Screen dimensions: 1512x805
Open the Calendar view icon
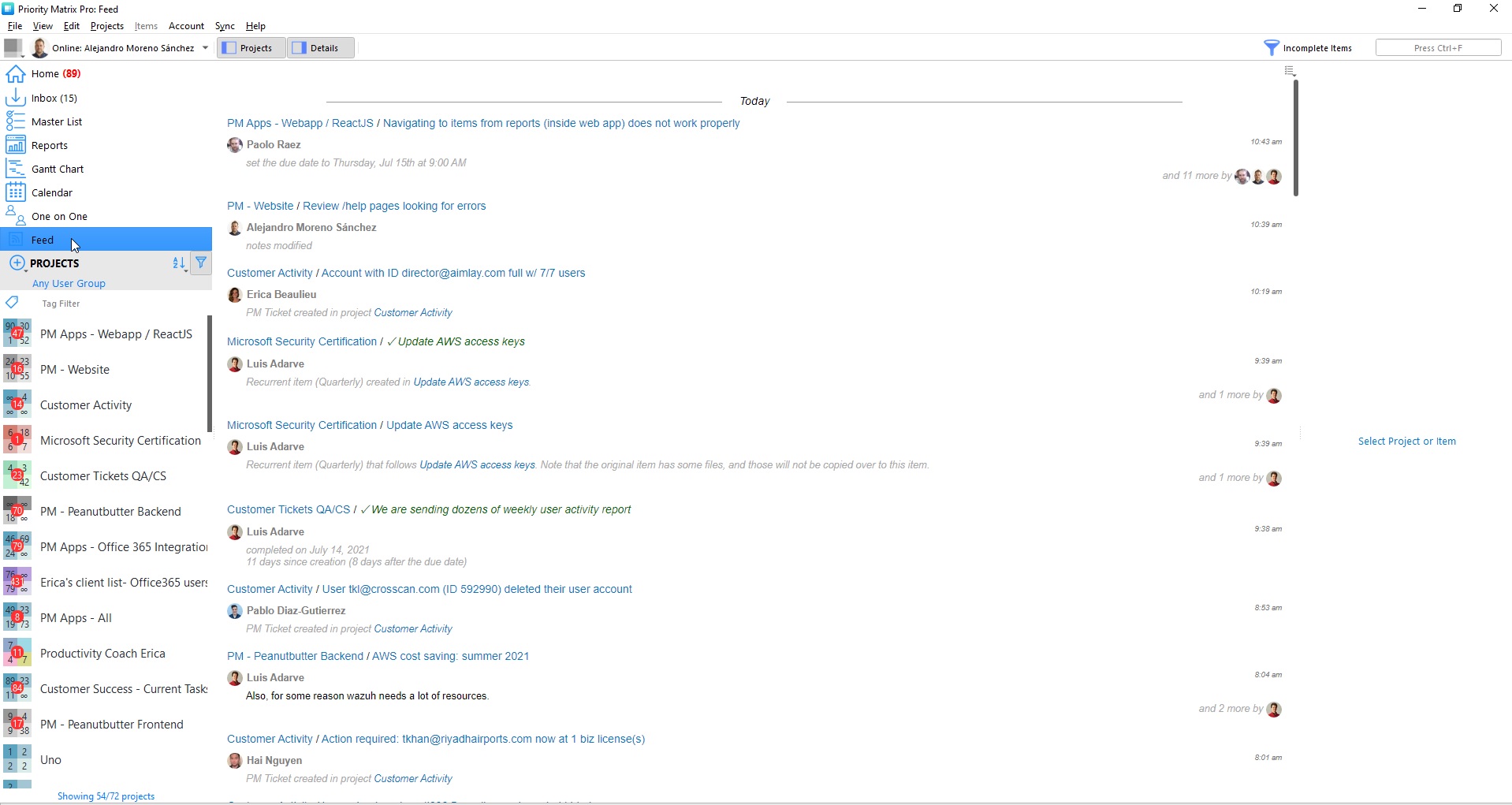click(x=15, y=192)
